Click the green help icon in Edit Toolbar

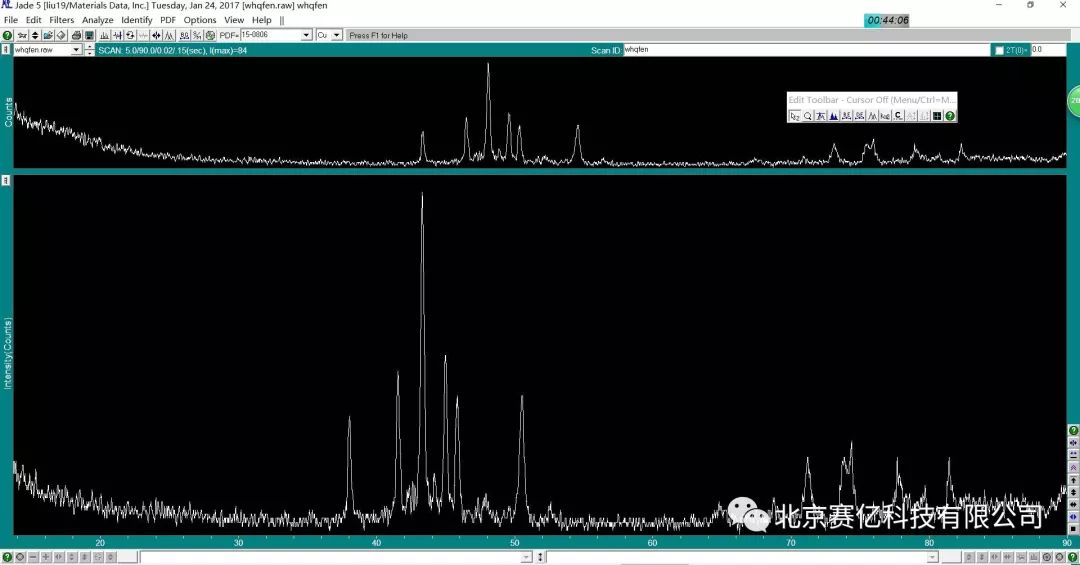(x=950, y=116)
